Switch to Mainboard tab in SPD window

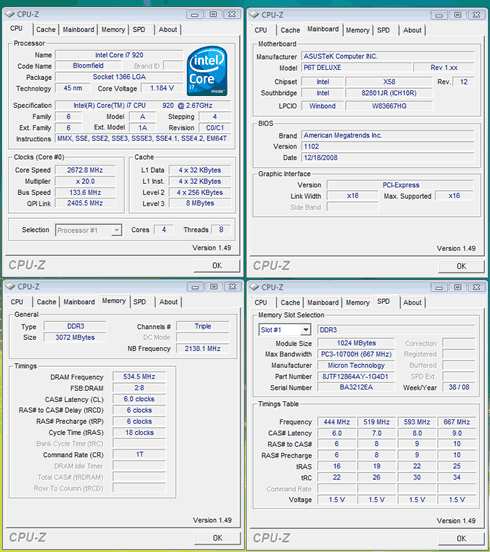point(323,303)
